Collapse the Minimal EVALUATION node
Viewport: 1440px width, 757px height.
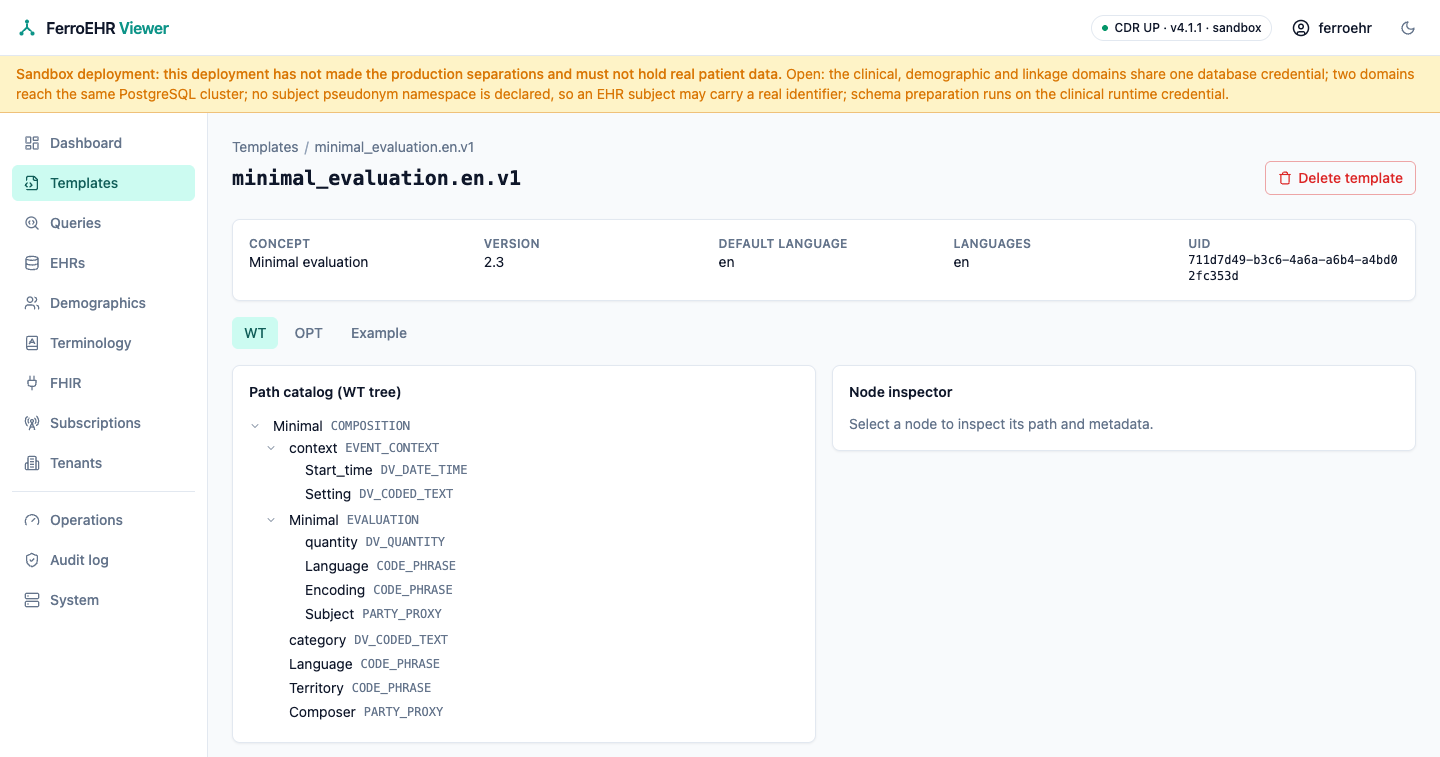[272, 520]
